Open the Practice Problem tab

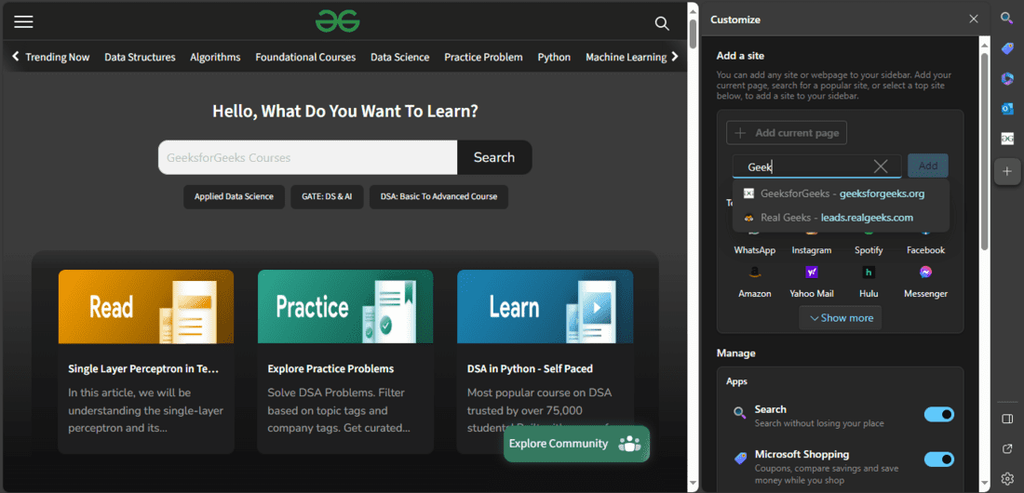point(483,57)
